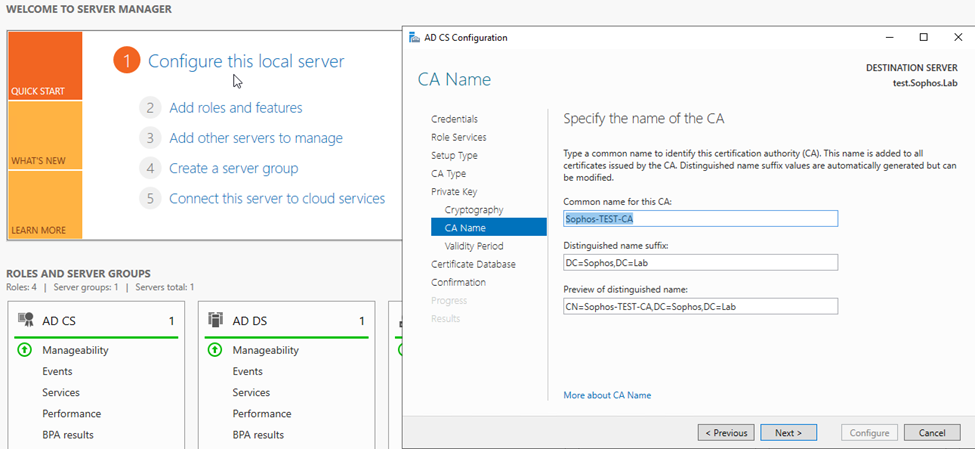Image resolution: width=975 pixels, height=449 pixels.
Task: Select Add roles and features
Action: pos(235,108)
